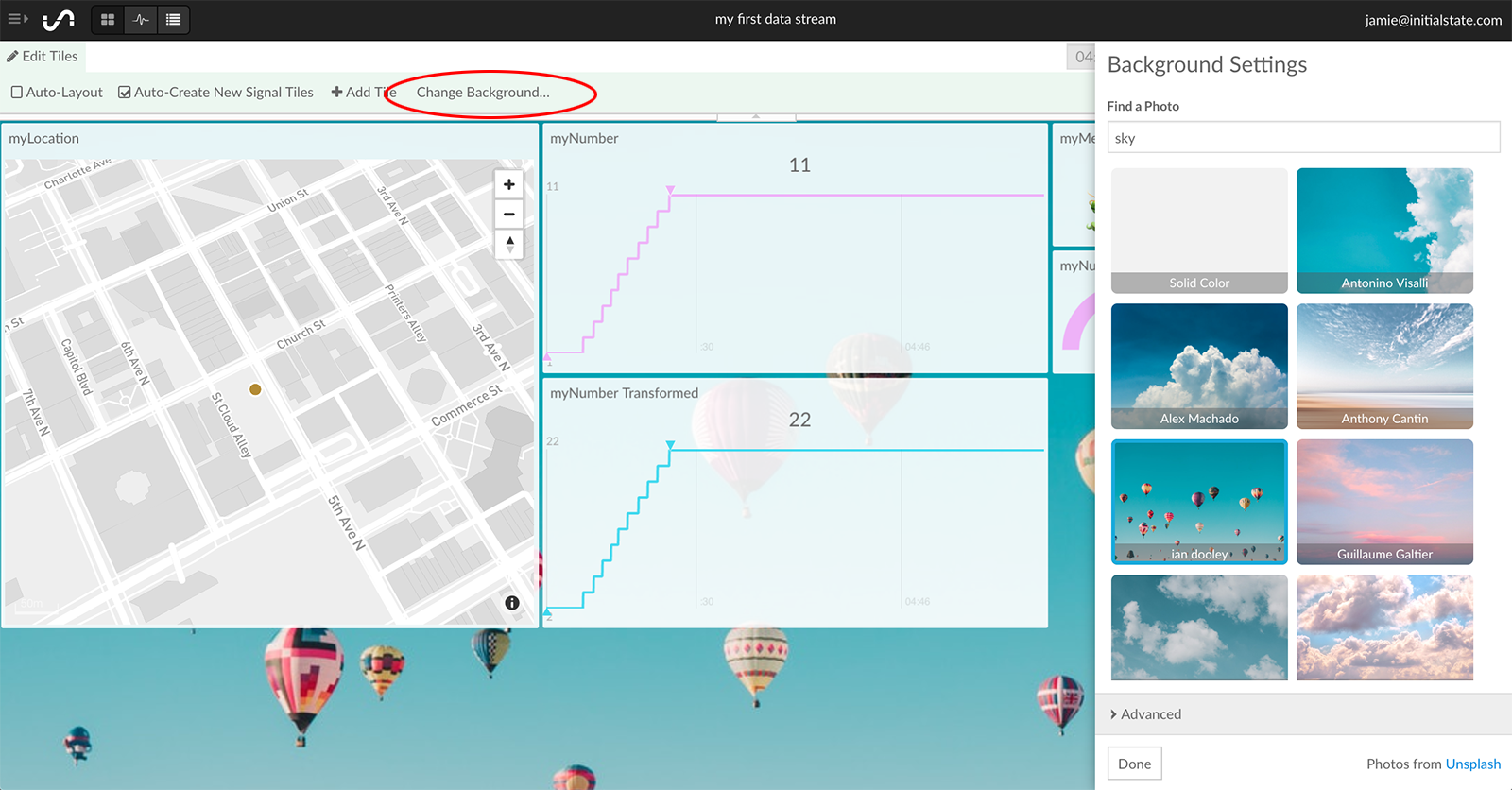Image resolution: width=1512 pixels, height=790 pixels.
Task: Show map attribution info icon
Action: pyautogui.click(x=512, y=603)
